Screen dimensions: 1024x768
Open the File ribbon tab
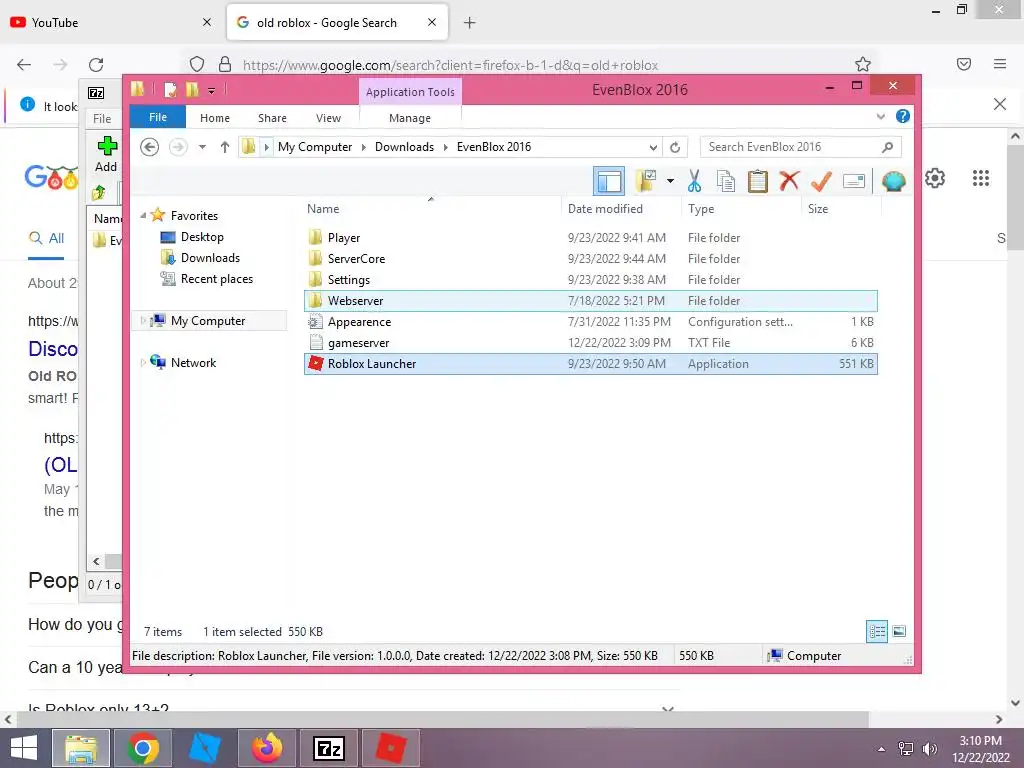158,117
